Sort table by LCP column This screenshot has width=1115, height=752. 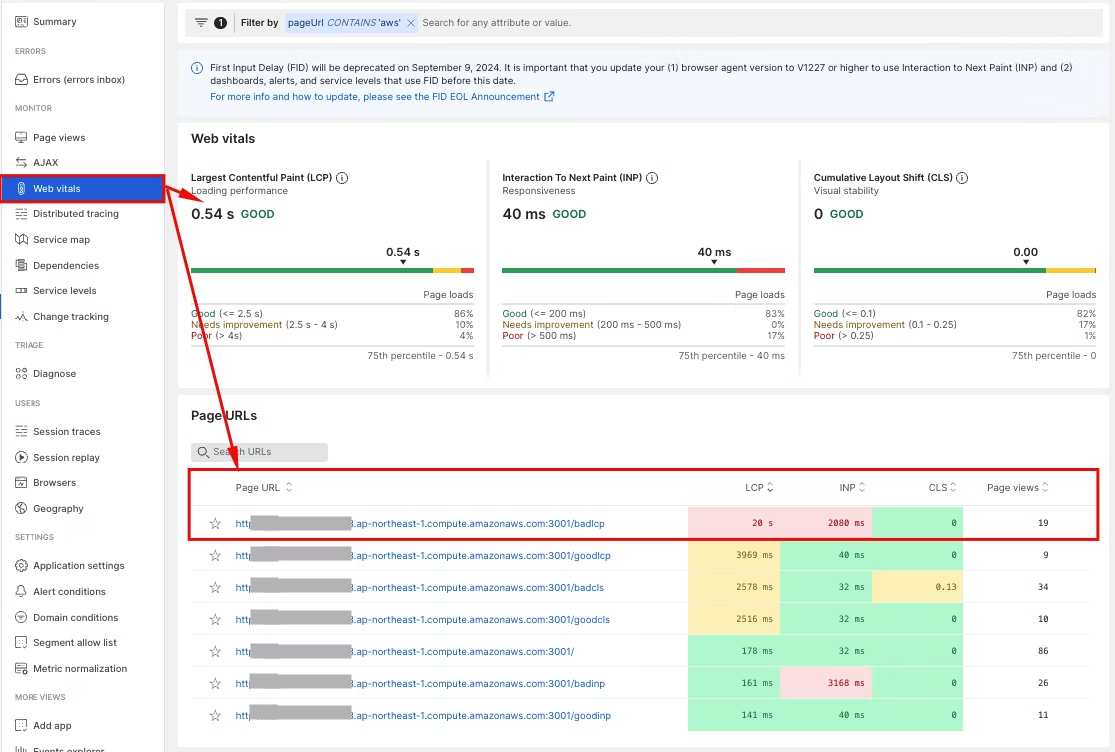point(759,488)
